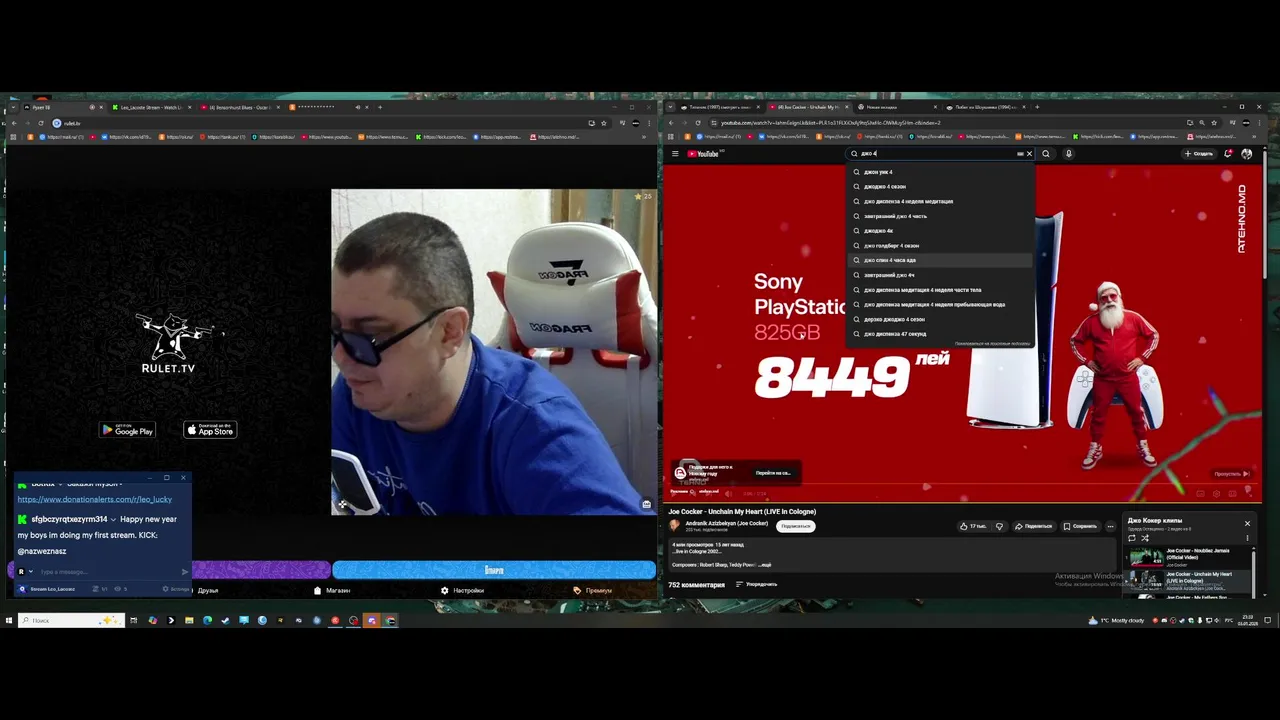This screenshot has width=1280, height=720.
Task: Play playlist item Joe Cocker N'oubliez Jamais
Action: pos(1190,558)
